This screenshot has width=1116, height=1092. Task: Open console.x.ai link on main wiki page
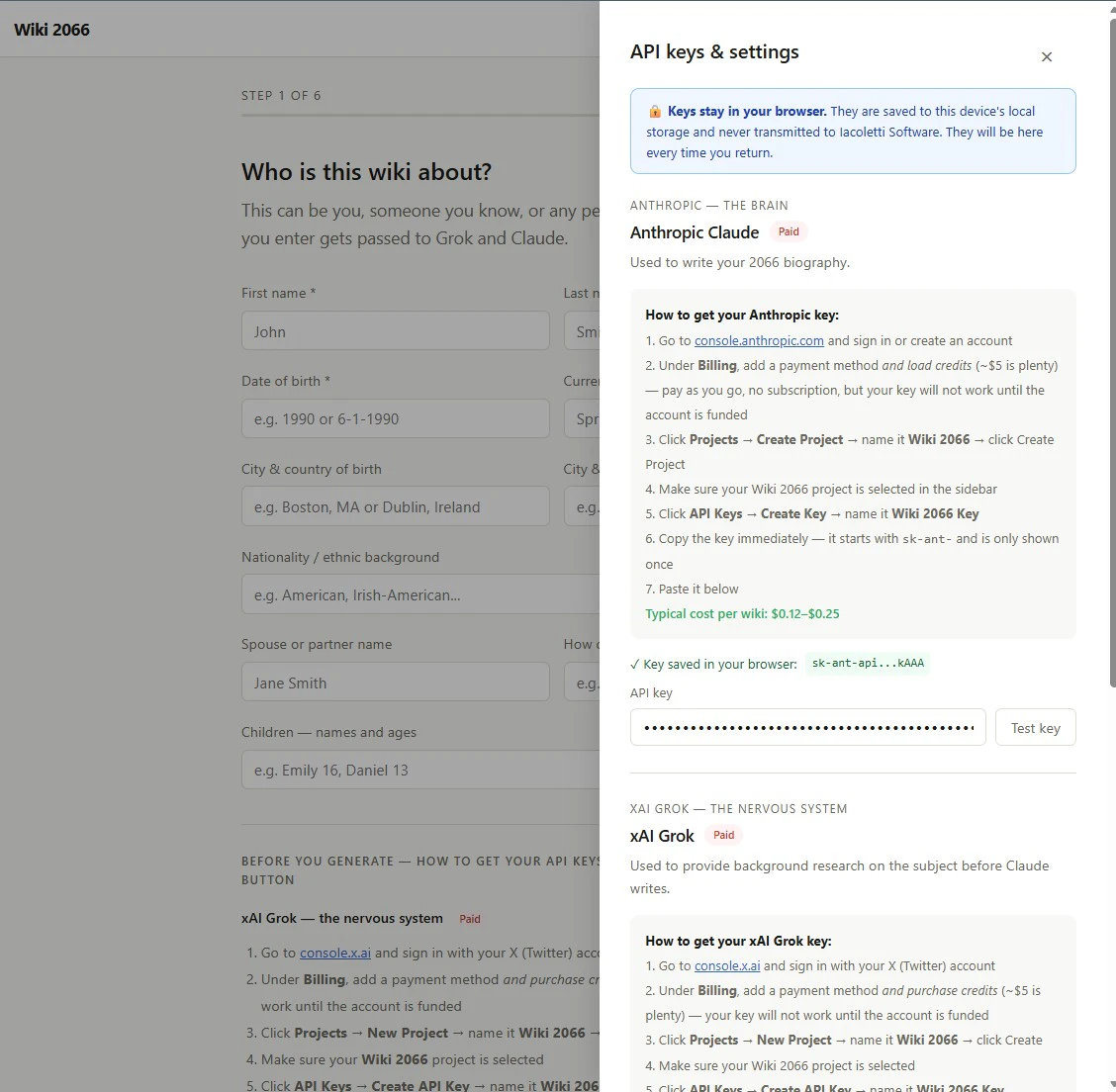[335, 953]
